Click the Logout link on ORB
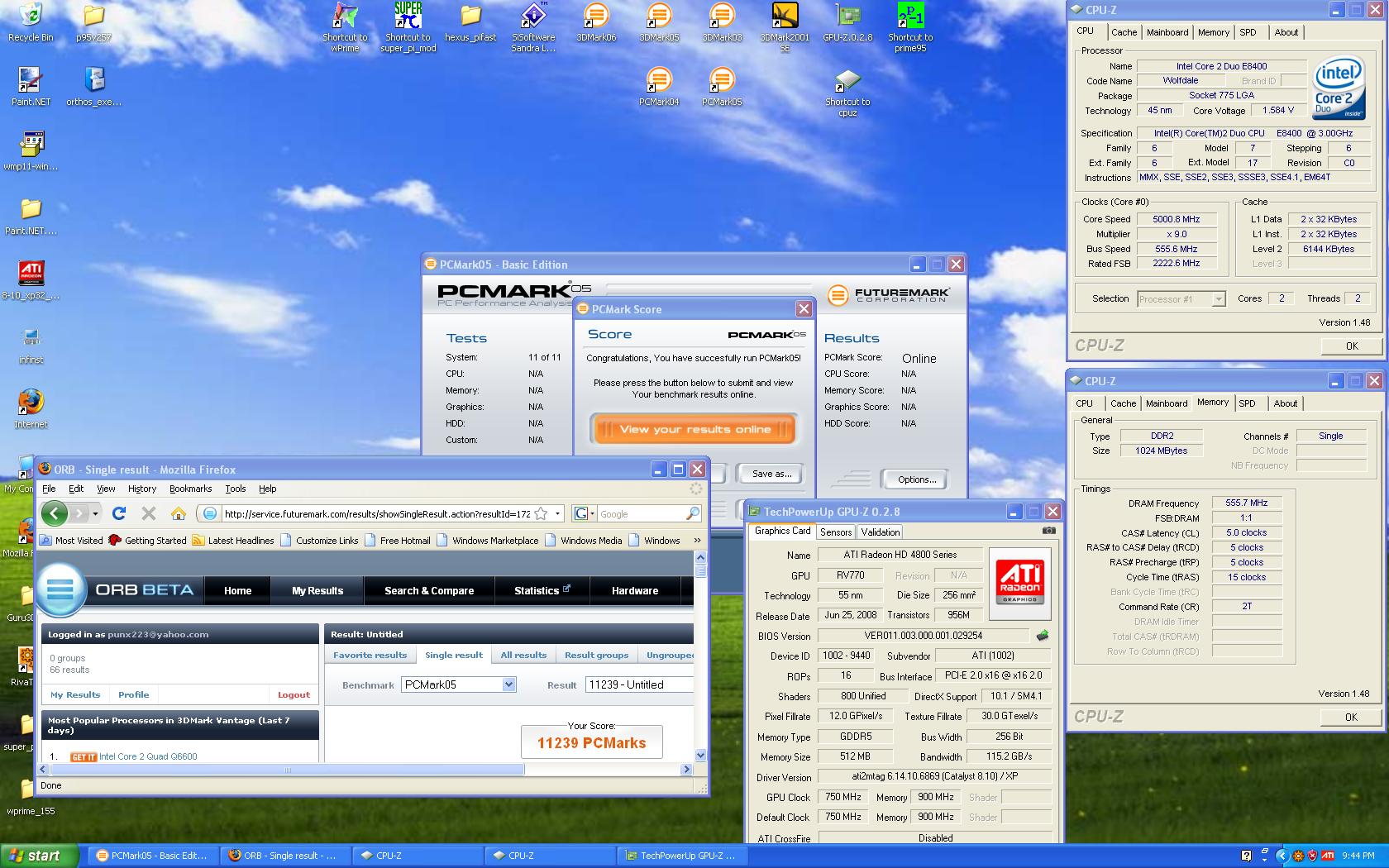The height and width of the screenshot is (868, 1389). tap(294, 695)
